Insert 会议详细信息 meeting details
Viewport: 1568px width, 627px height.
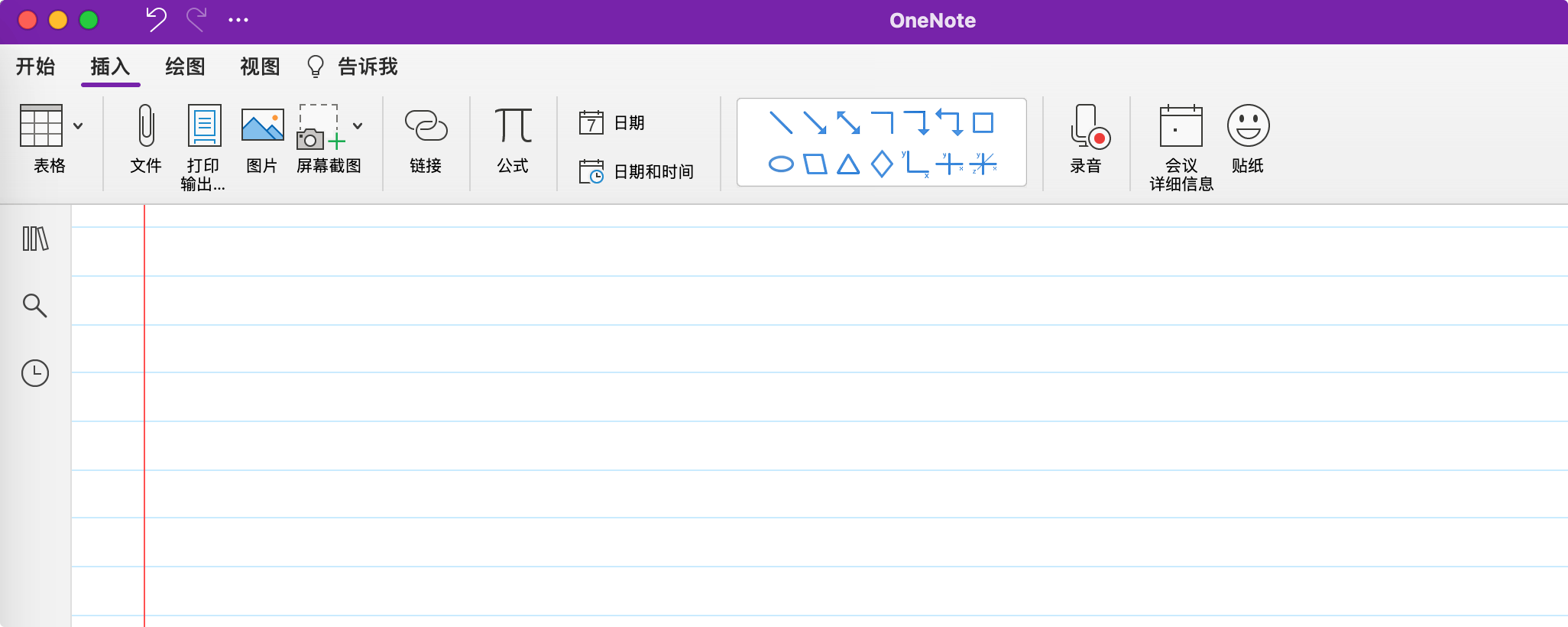(1181, 148)
